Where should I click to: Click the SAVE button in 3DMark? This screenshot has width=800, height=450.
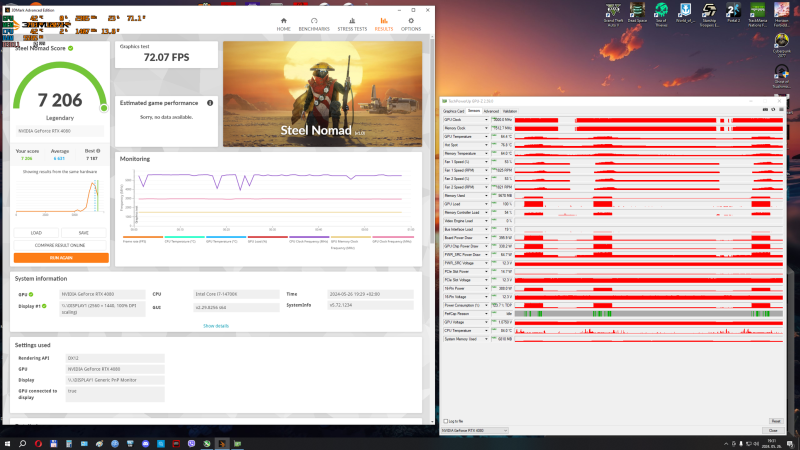(84, 233)
